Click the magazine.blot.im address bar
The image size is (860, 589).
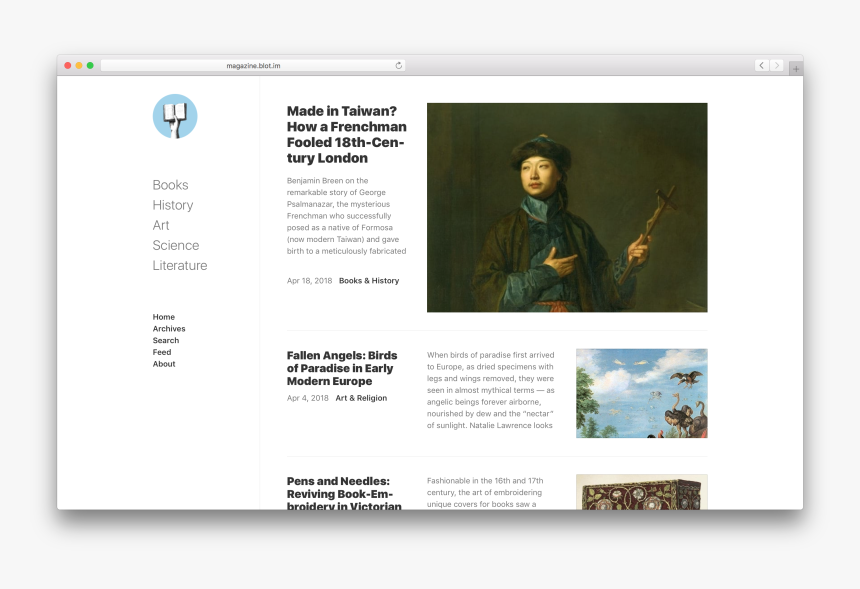click(x=253, y=66)
